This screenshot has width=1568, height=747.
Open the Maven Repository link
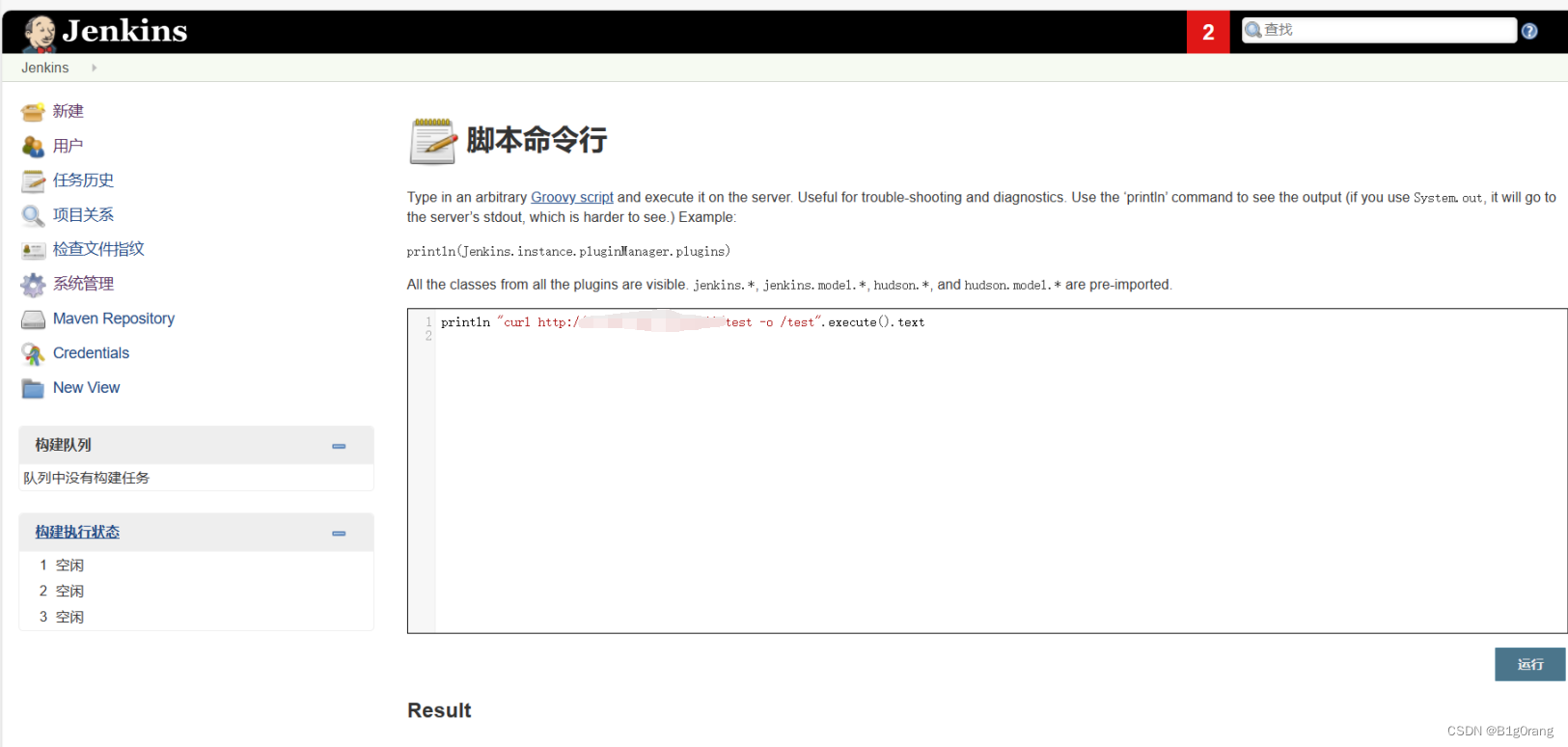click(x=114, y=318)
